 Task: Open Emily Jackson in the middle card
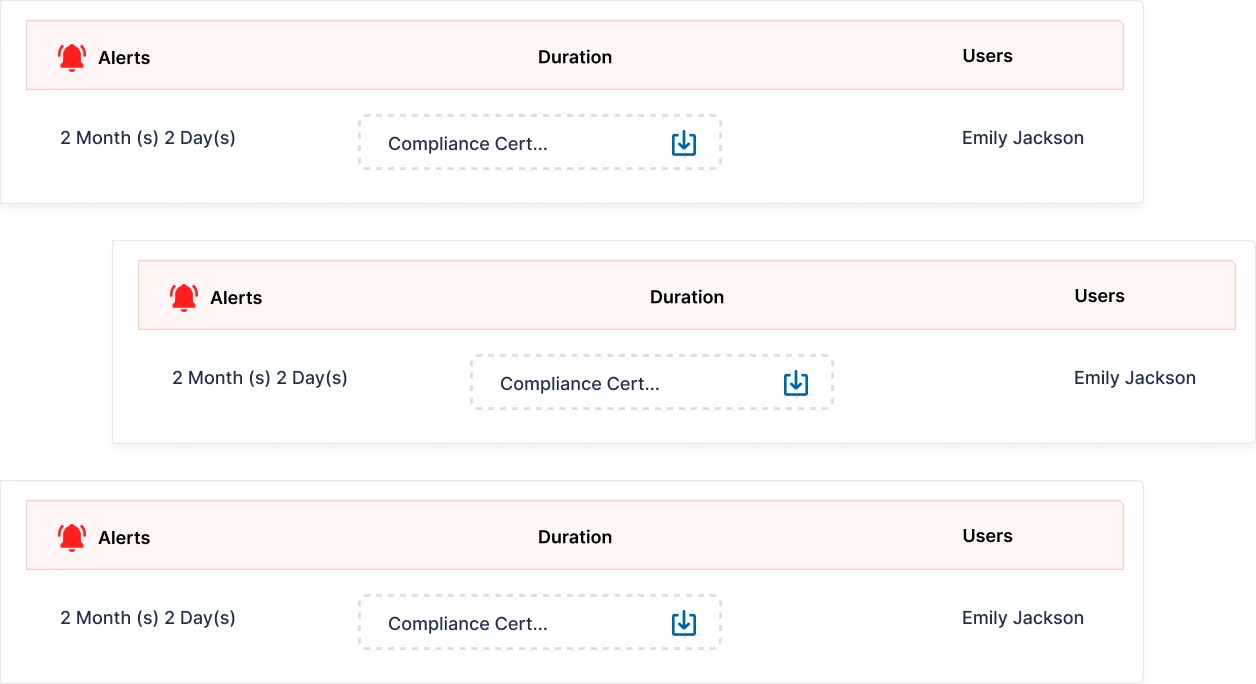(x=1134, y=378)
